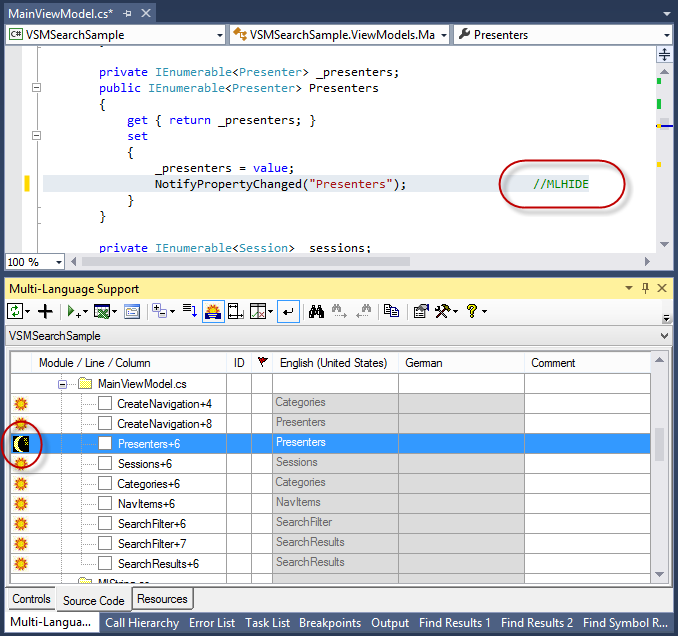Click the binoculars Find icon
678x636 pixels.
pos(316,311)
